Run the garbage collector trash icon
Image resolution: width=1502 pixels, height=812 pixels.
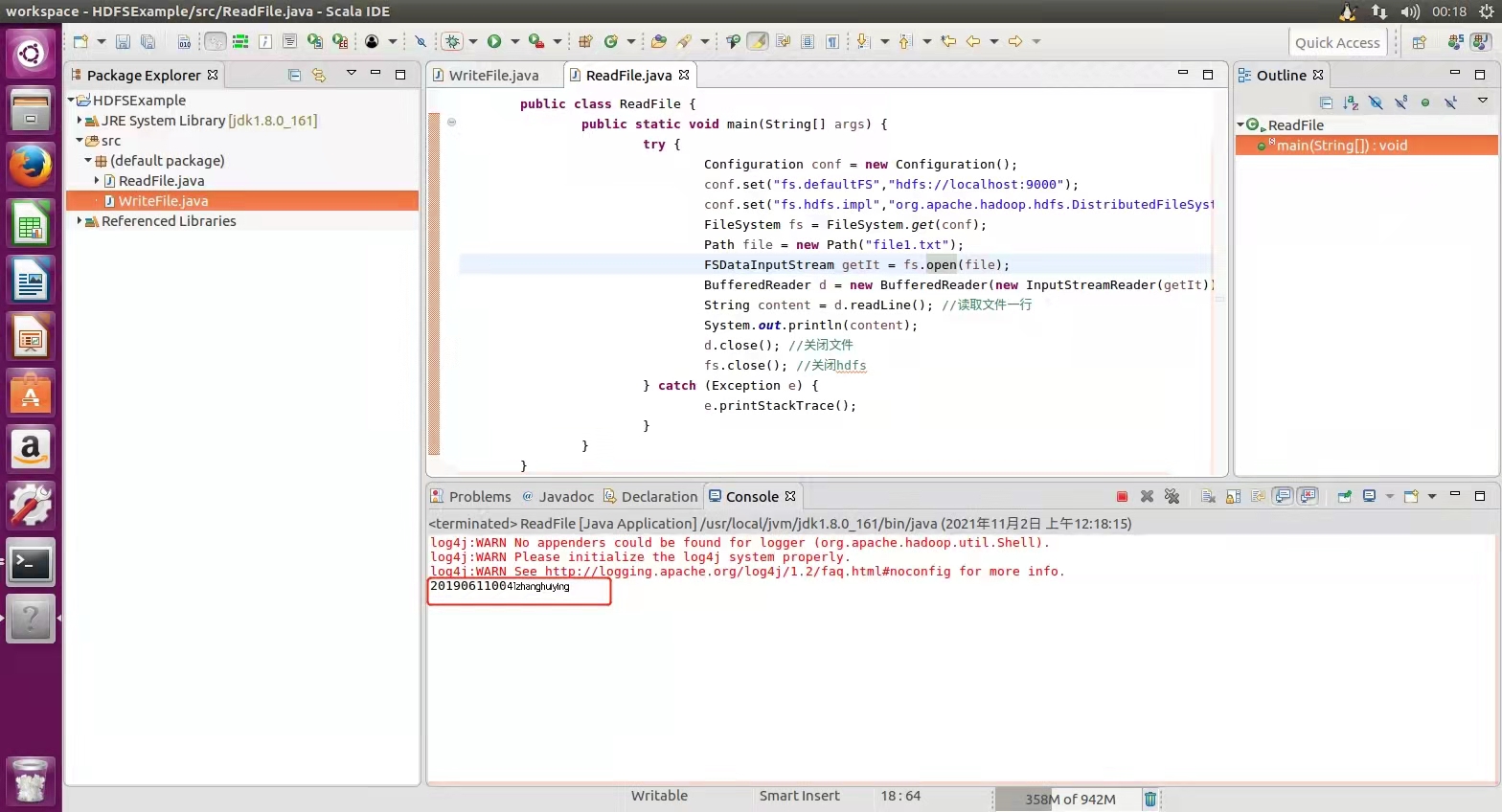point(1150,799)
